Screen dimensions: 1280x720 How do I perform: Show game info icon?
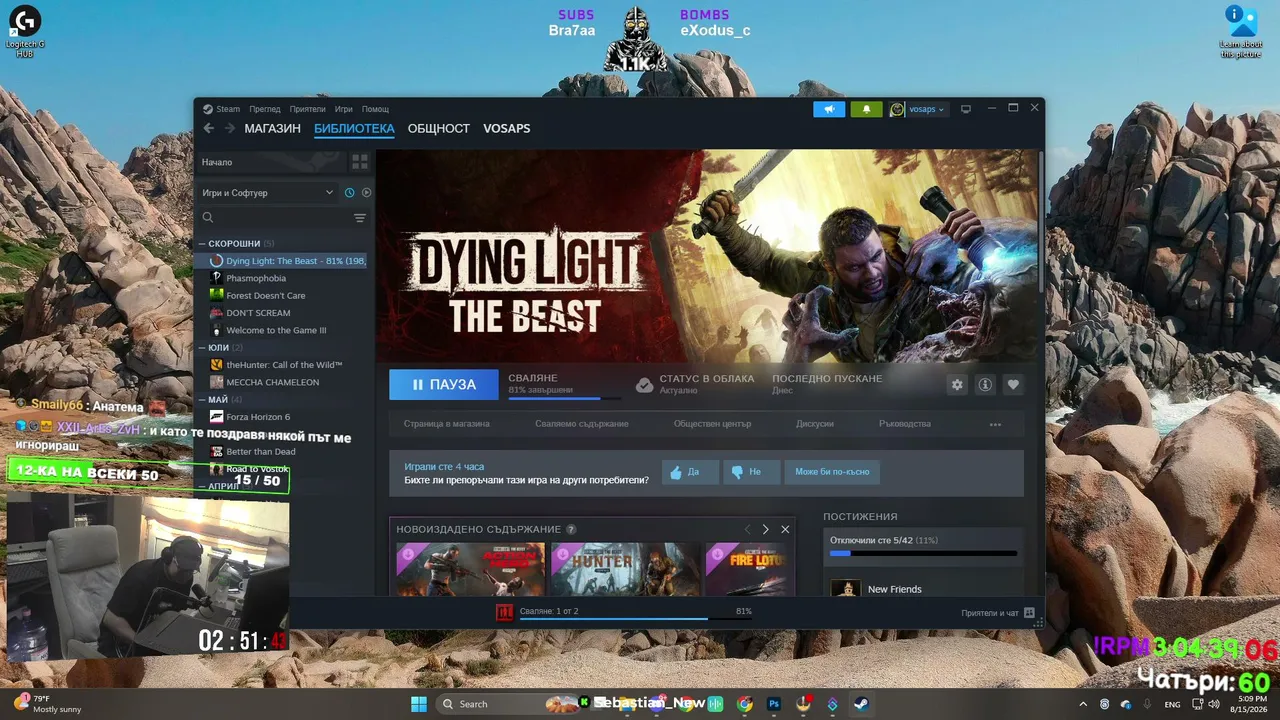coord(985,384)
